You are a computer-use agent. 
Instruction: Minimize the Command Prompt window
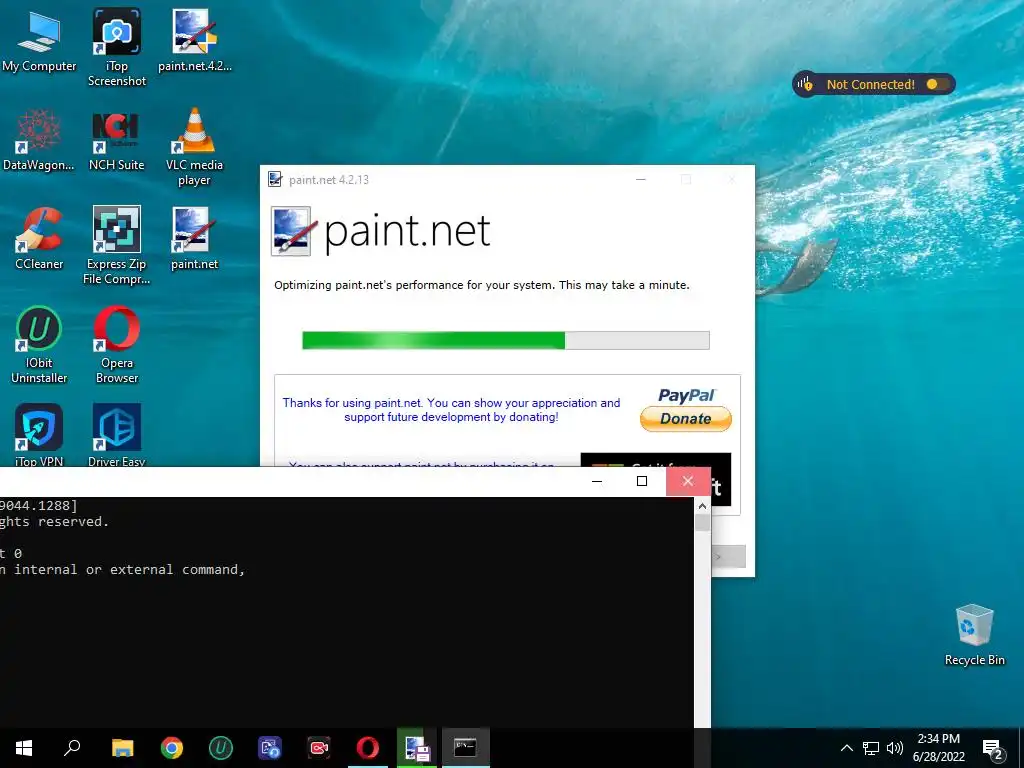597,481
